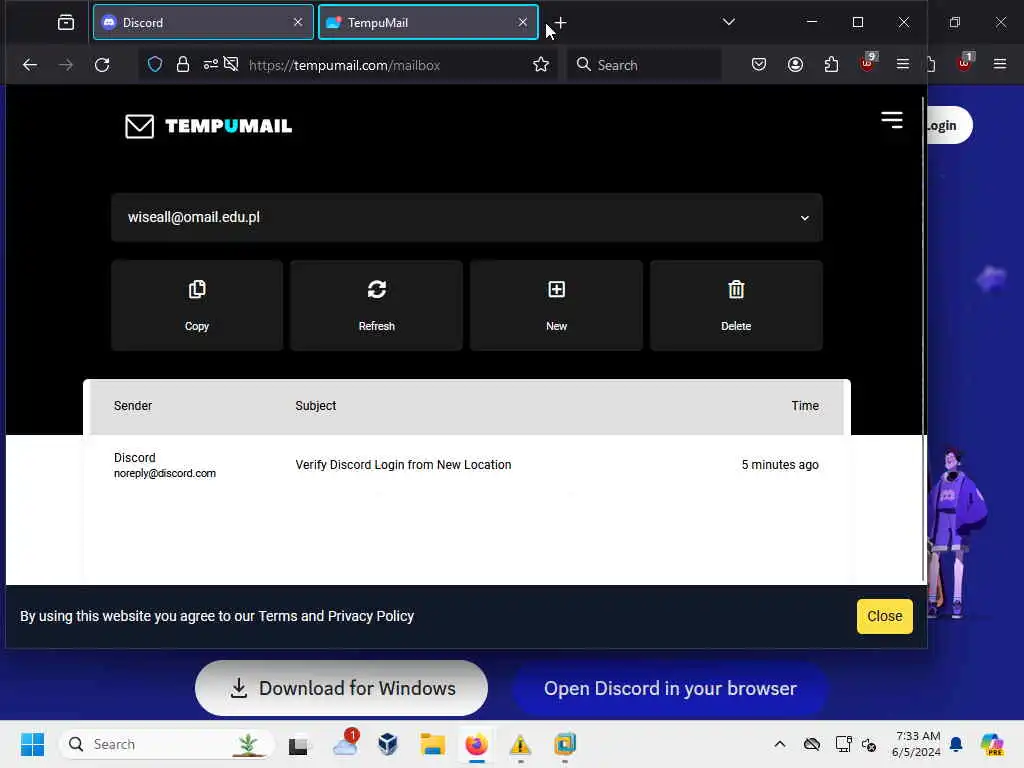Open the weather app with notification badge

[x=345, y=744]
